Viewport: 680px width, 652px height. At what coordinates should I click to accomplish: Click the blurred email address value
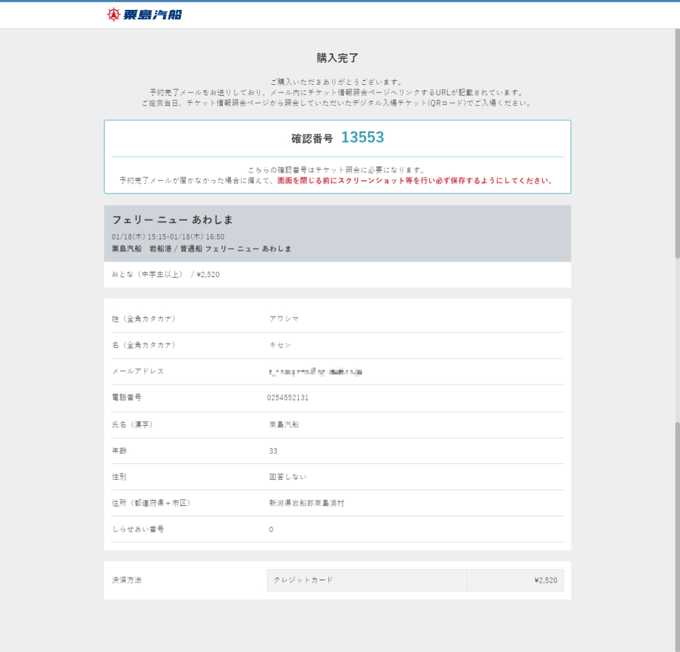(315, 372)
